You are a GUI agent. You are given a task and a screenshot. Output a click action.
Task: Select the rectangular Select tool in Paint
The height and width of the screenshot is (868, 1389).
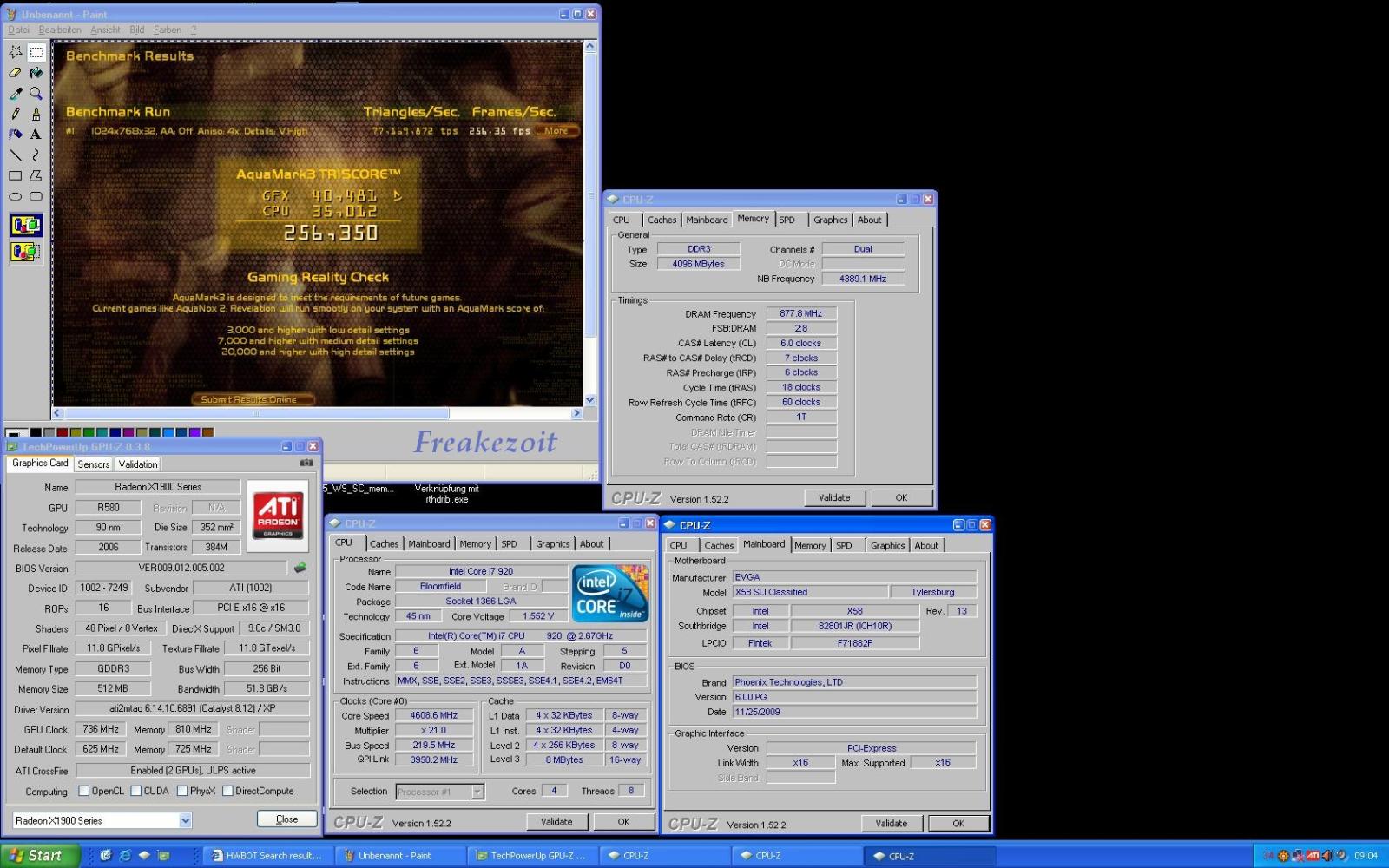(36, 52)
